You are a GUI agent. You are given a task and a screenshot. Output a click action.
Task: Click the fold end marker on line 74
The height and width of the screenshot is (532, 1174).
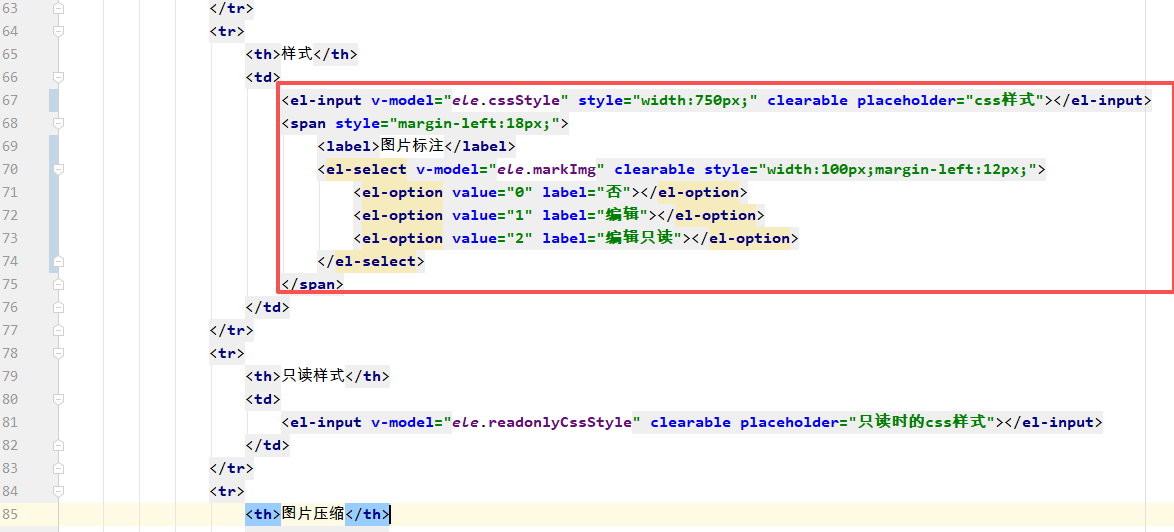[x=57, y=261]
